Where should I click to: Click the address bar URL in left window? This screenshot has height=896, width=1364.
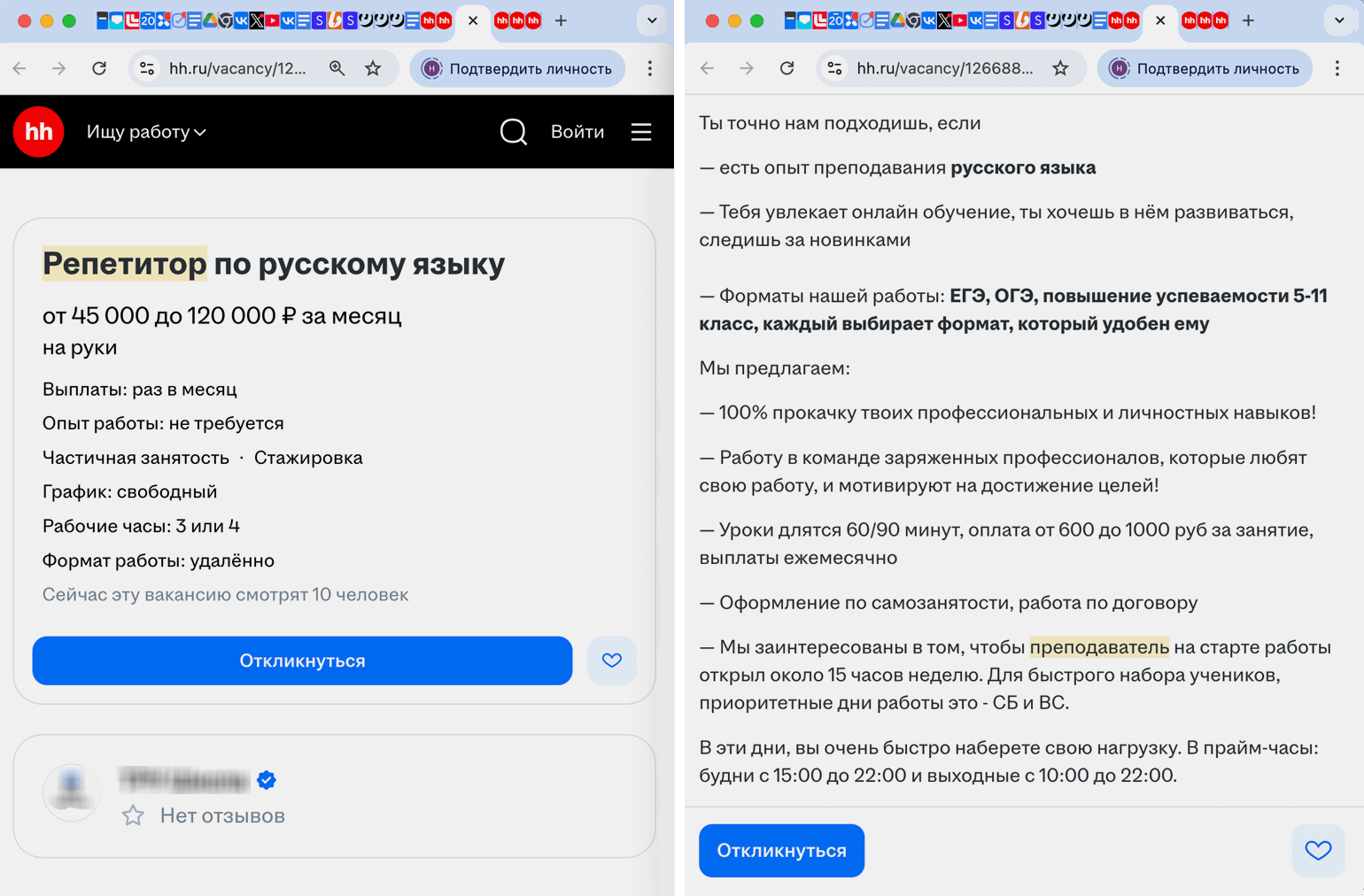click(x=237, y=68)
